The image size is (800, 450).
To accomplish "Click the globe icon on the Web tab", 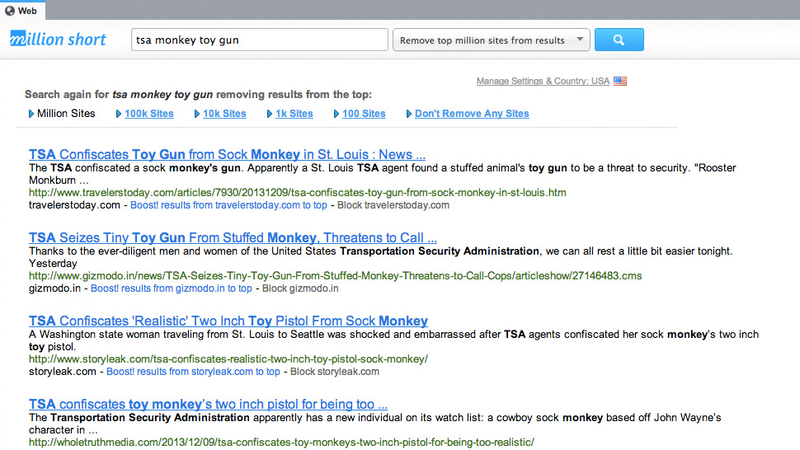I will tap(10, 11).
